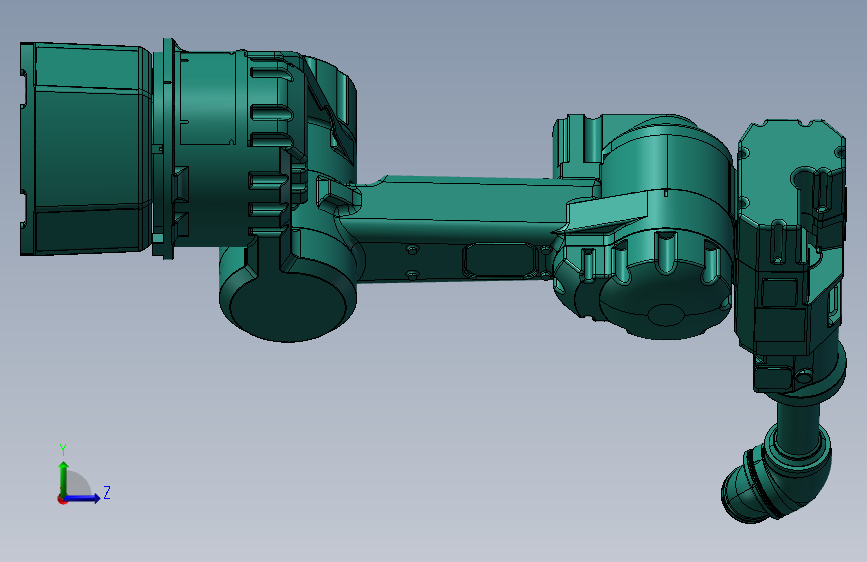Click the XYZ coordinate triad indicator
This screenshot has width=867, height=562.
(84, 474)
